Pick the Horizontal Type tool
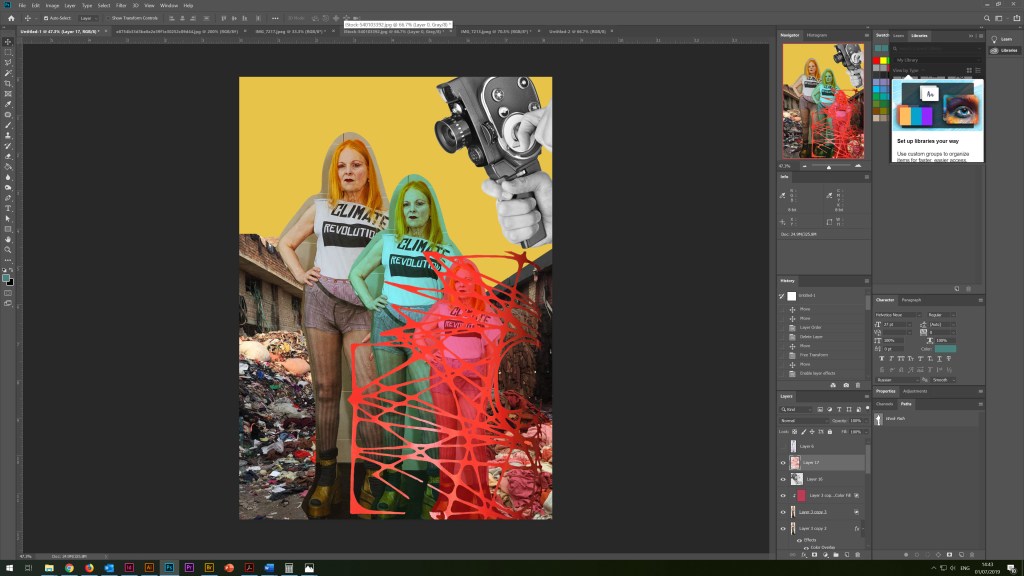 click(8, 208)
